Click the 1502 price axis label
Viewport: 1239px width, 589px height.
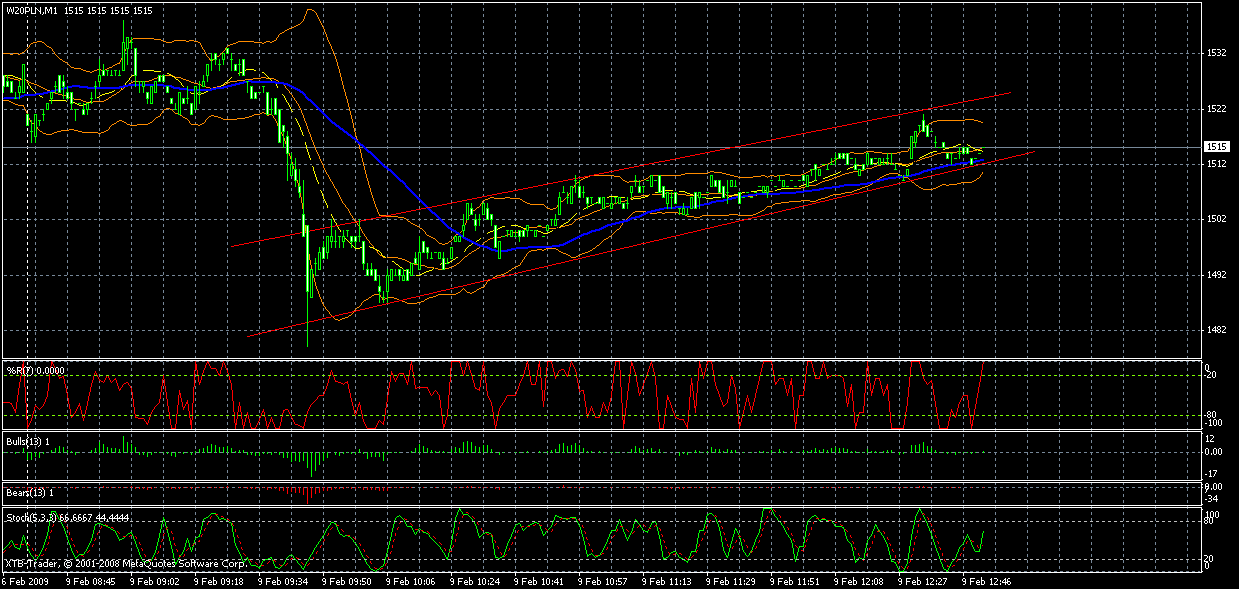tap(1217, 219)
